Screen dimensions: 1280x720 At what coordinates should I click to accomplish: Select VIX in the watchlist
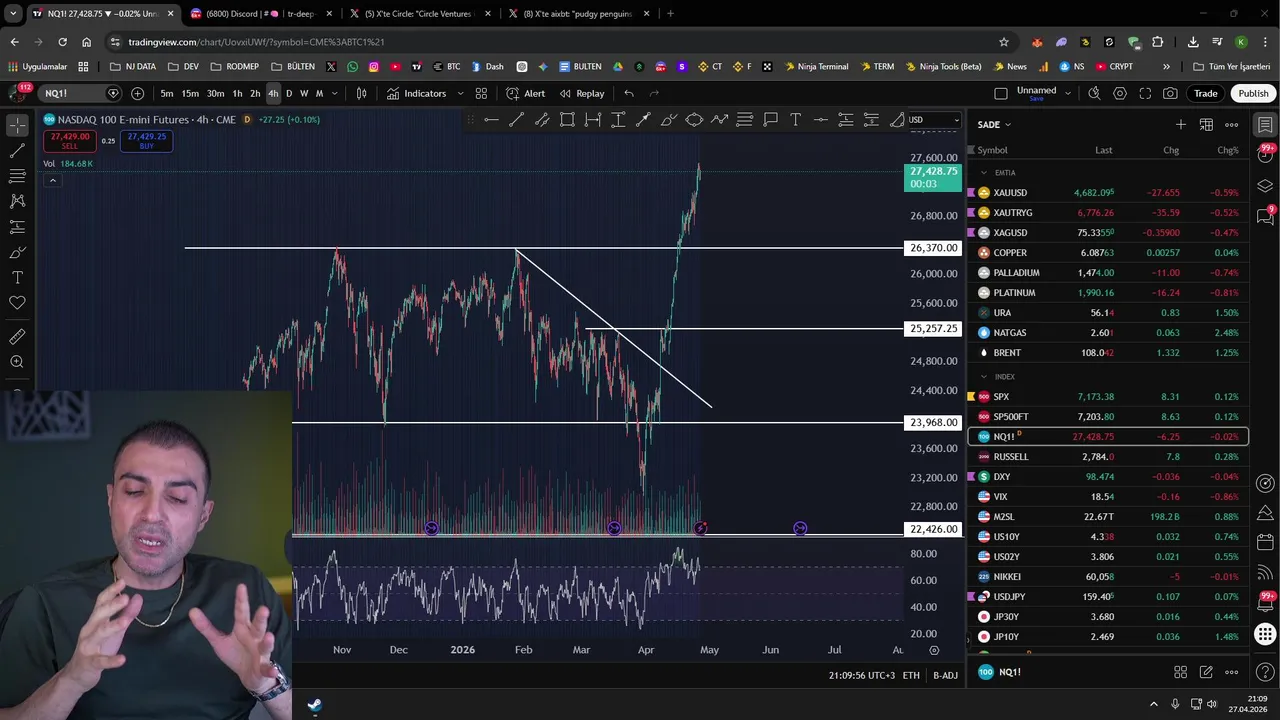pyautogui.click(x=1108, y=497)
